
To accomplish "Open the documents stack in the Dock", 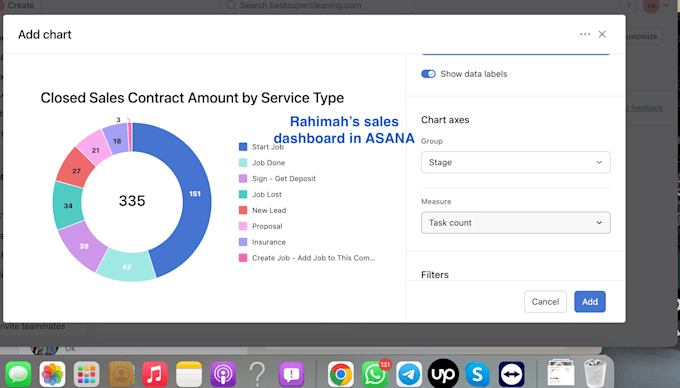I will [x=561, y=373].
